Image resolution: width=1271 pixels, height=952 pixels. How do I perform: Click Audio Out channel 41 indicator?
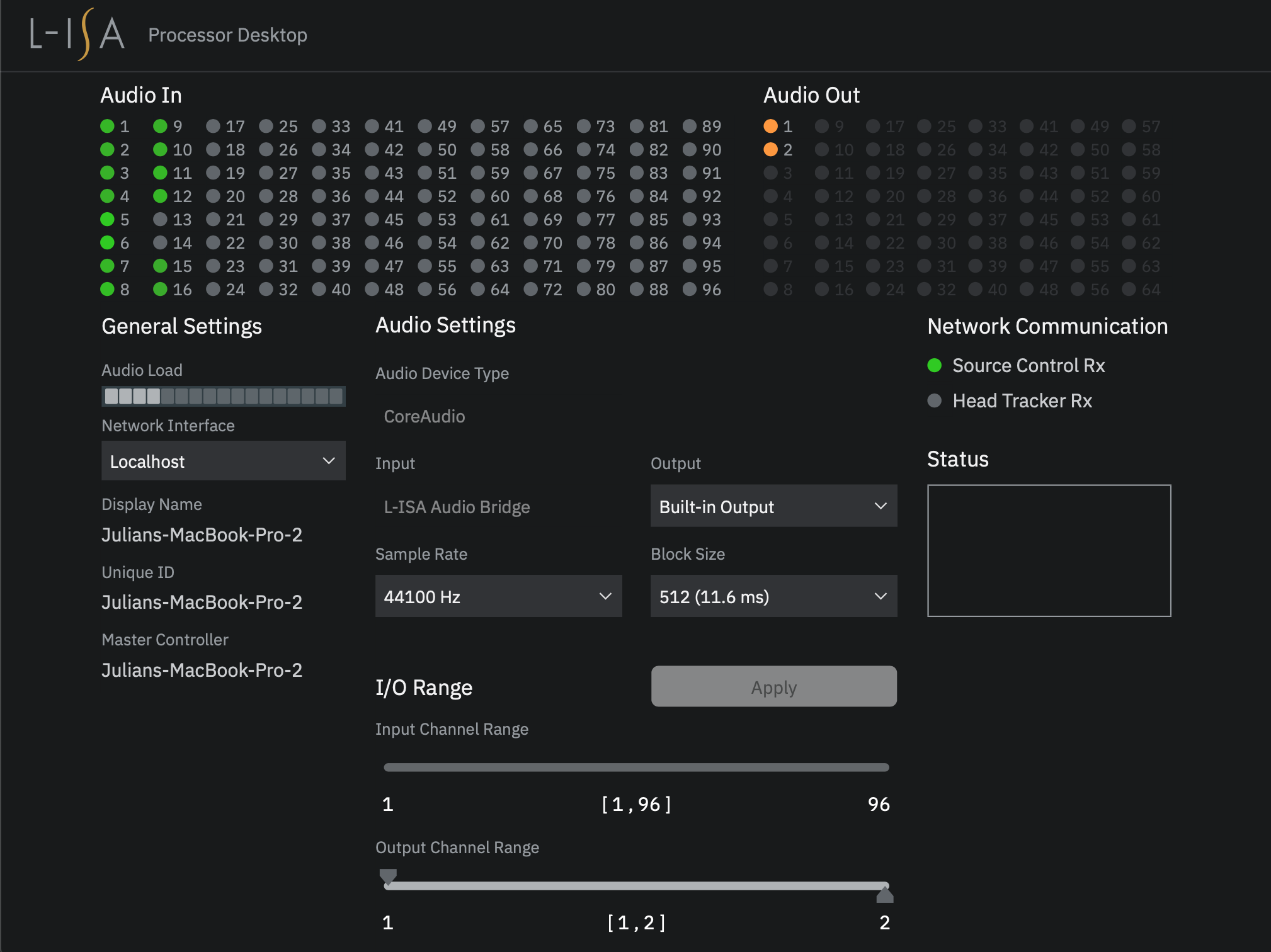(x=1026, y=127)
